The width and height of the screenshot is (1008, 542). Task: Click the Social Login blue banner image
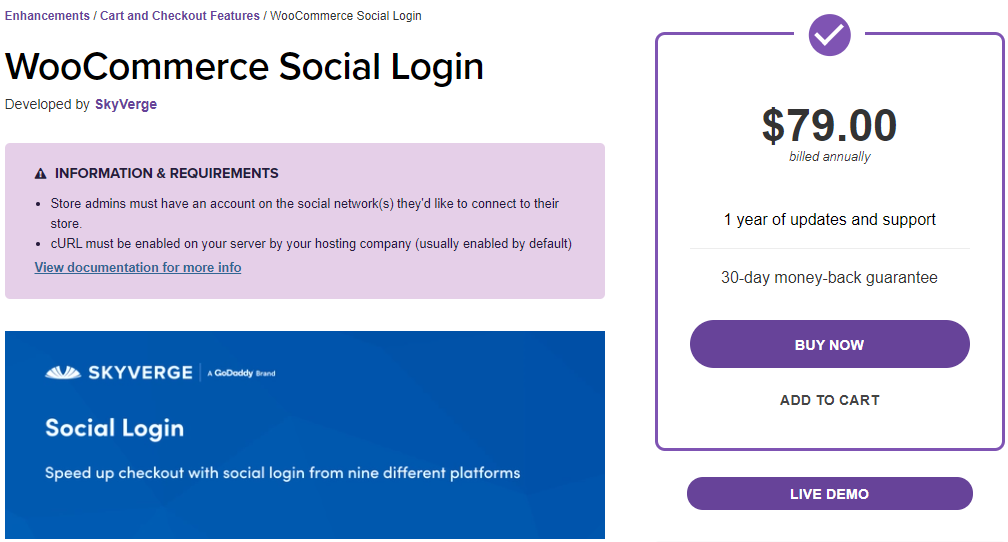click(x=305, y=435)
